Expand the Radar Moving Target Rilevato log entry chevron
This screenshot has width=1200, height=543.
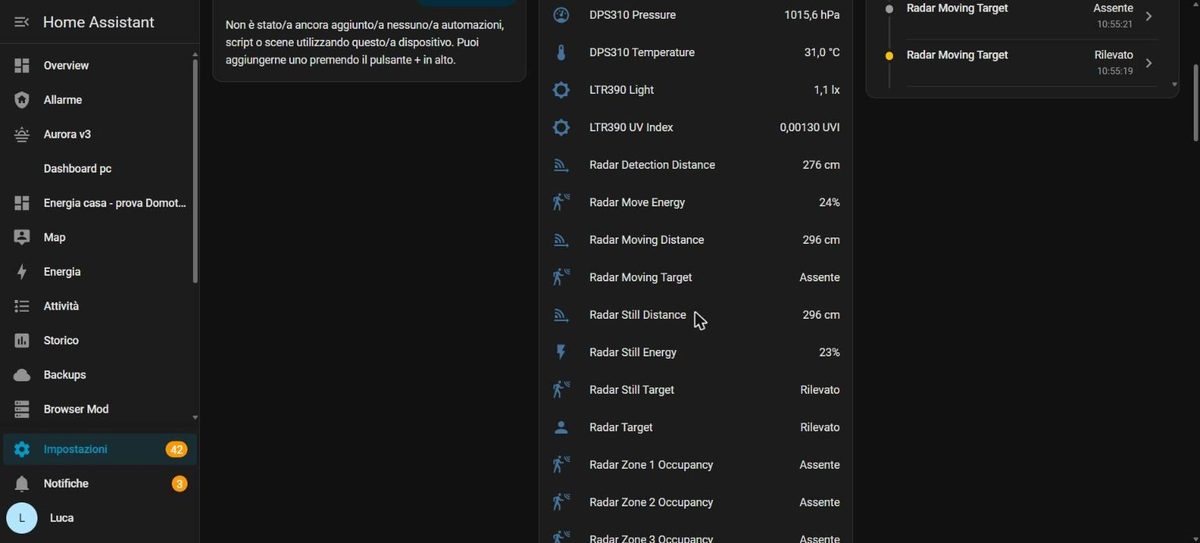click(x=1149, y=63)
